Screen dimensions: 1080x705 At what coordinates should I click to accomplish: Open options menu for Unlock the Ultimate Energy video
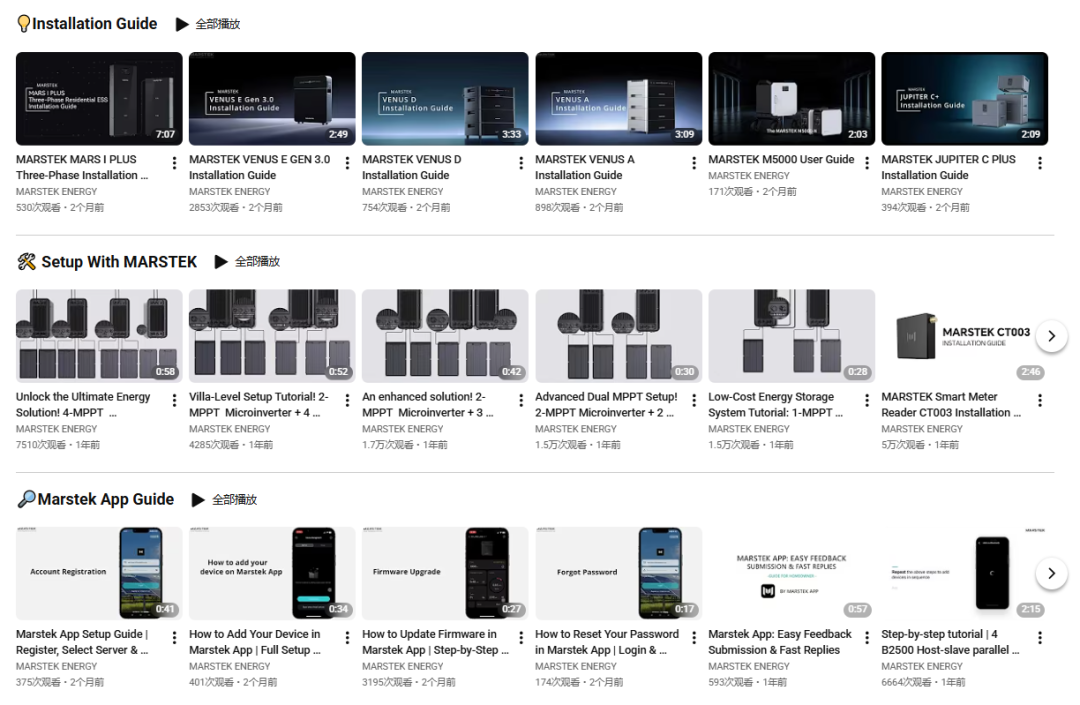point(174,400)
